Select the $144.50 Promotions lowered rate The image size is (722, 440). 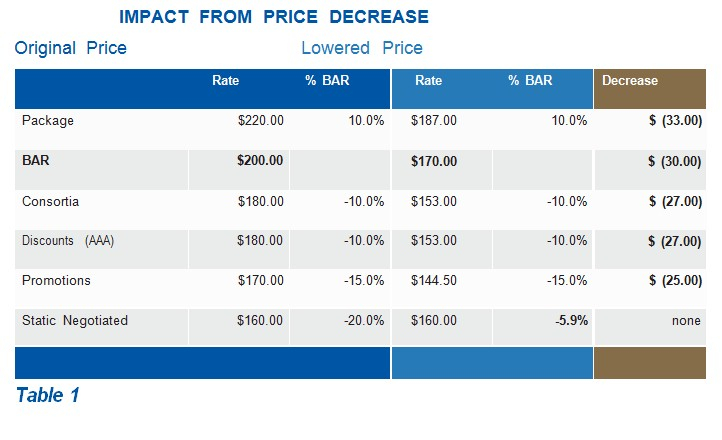pos(434,281)
